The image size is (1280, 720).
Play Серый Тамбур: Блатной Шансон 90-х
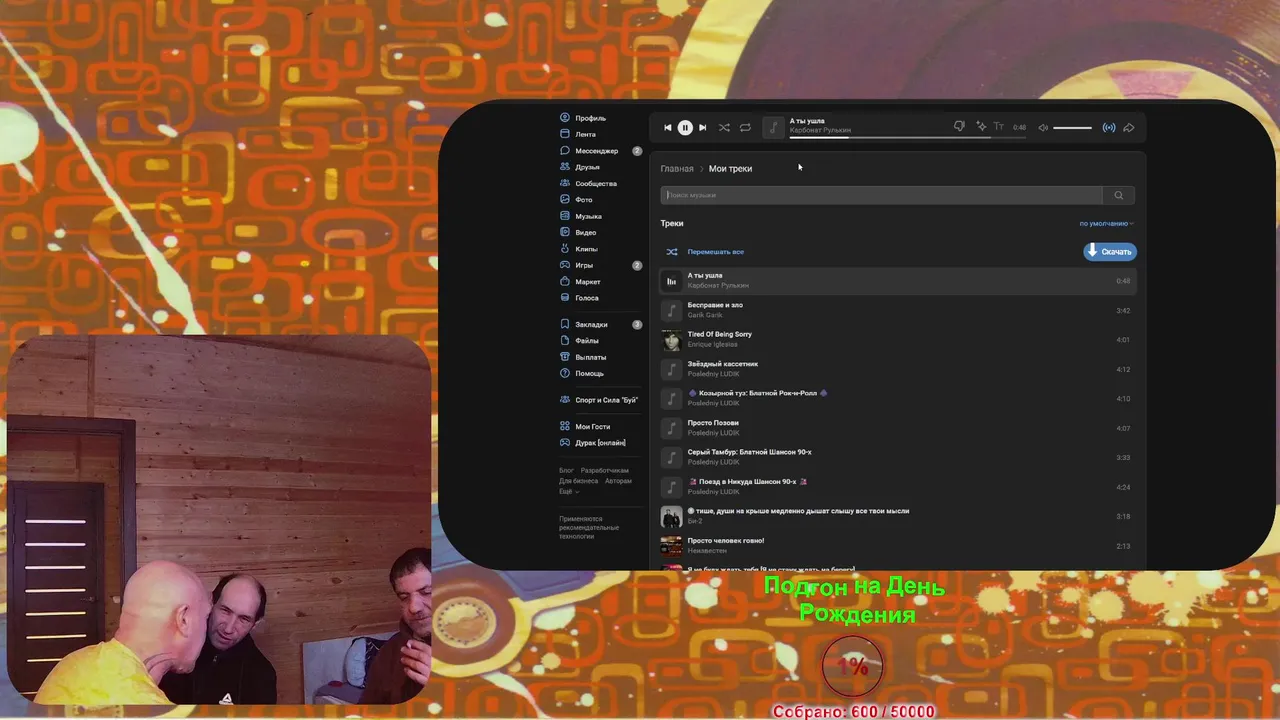[898, 458]
